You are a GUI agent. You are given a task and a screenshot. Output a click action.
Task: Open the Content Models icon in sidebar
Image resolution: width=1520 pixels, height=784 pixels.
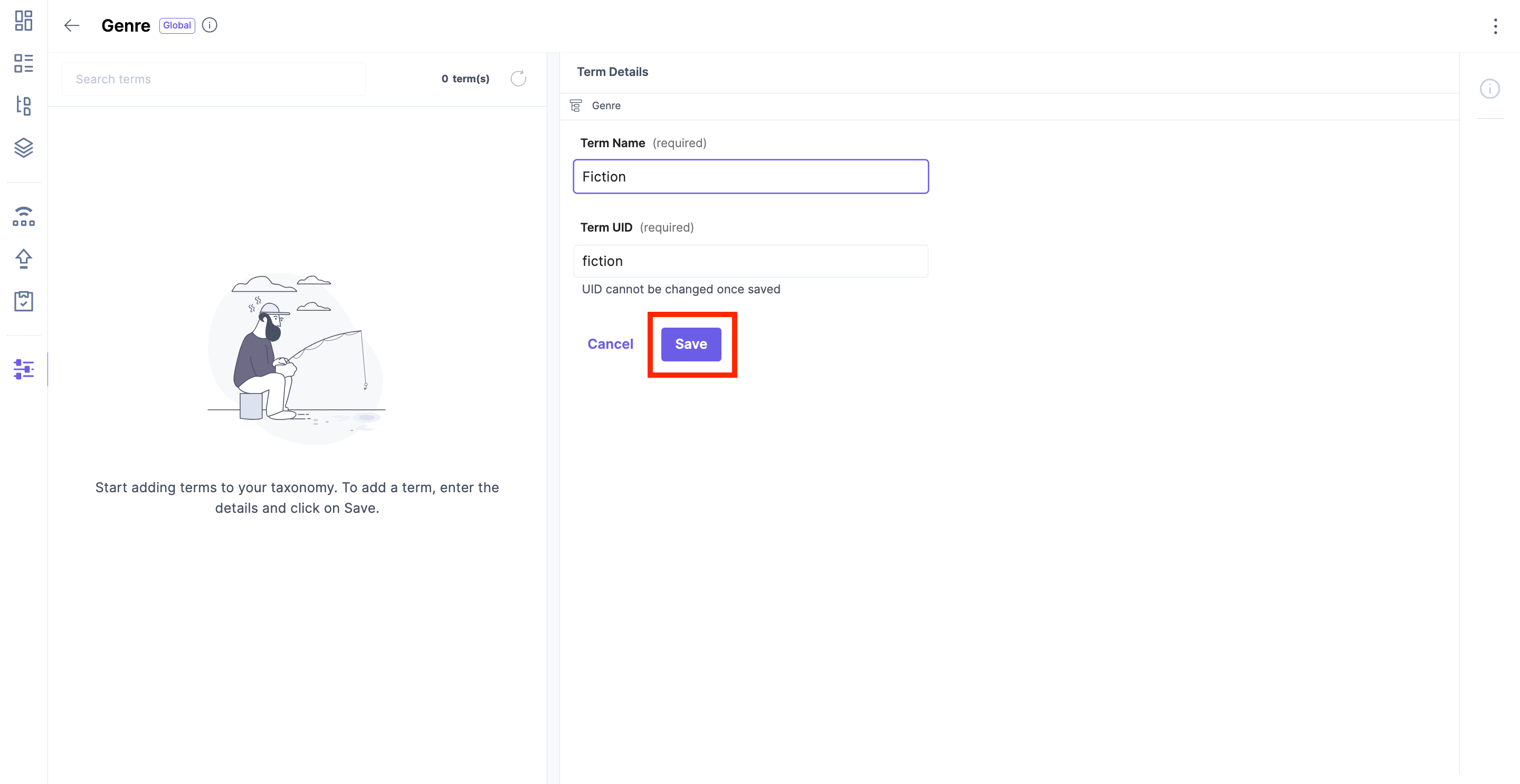pyautogui.click(x=24, y=106)
